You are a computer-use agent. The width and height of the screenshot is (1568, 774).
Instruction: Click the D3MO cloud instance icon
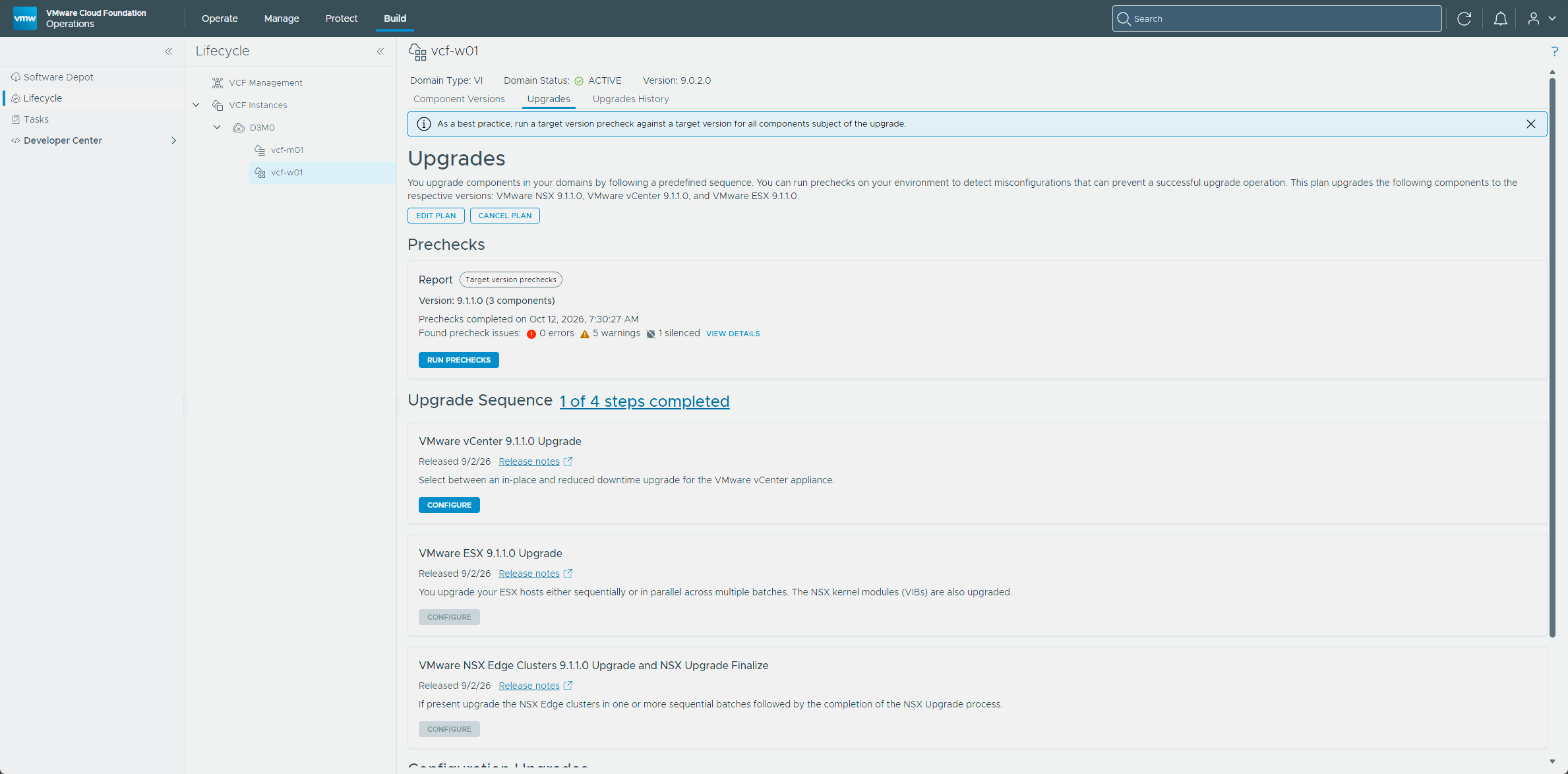point(239,128)
